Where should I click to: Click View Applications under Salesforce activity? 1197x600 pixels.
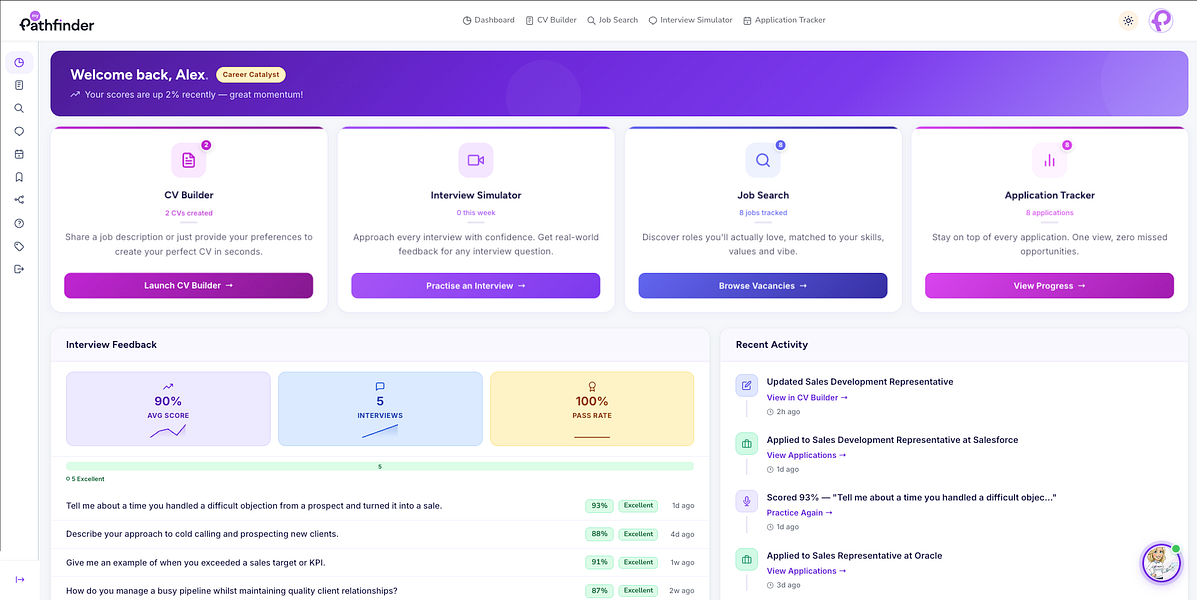pyautogui.click(x=806, y=455)
